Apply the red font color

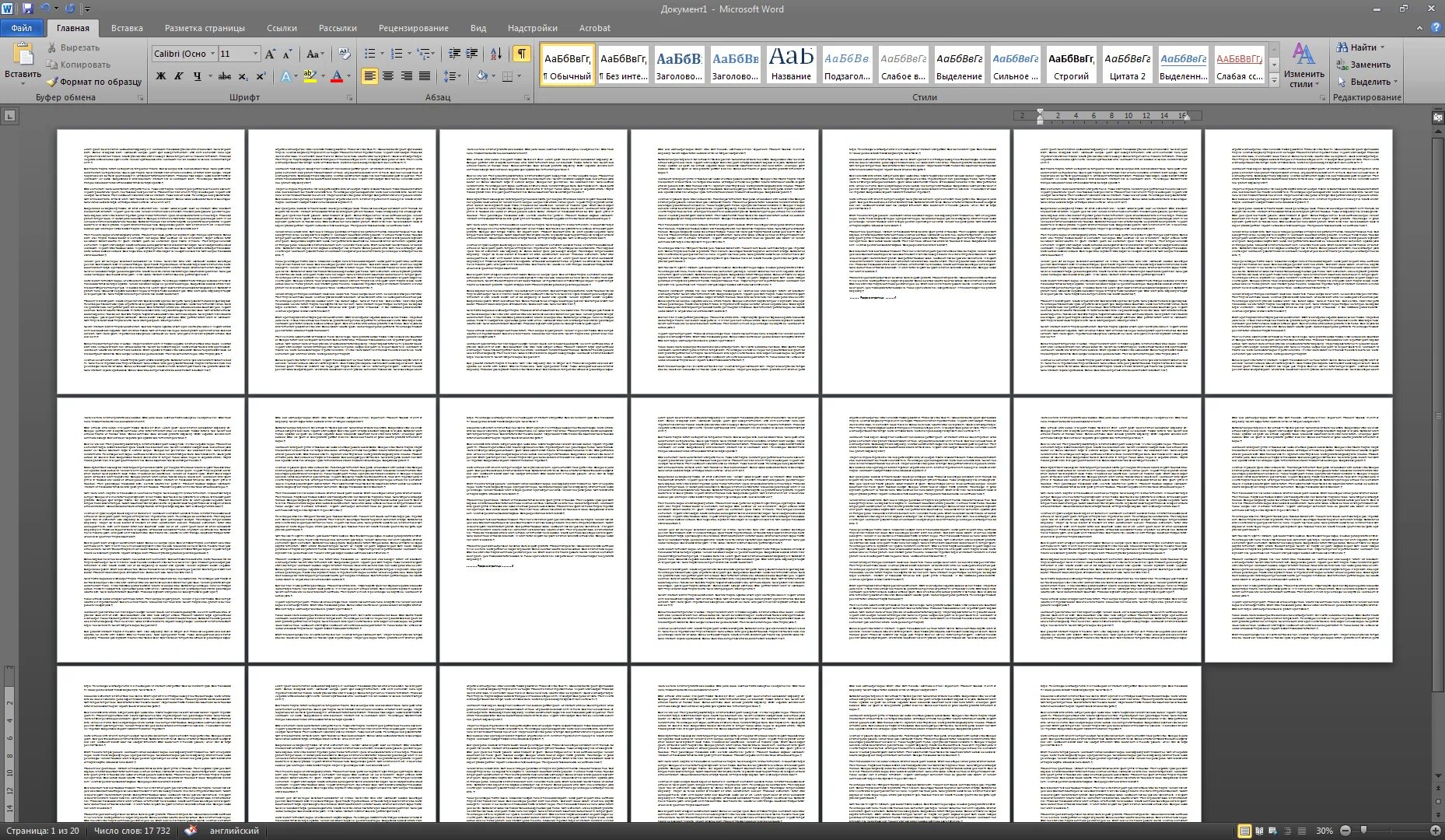pyautogui.click(x=337, y=76)
